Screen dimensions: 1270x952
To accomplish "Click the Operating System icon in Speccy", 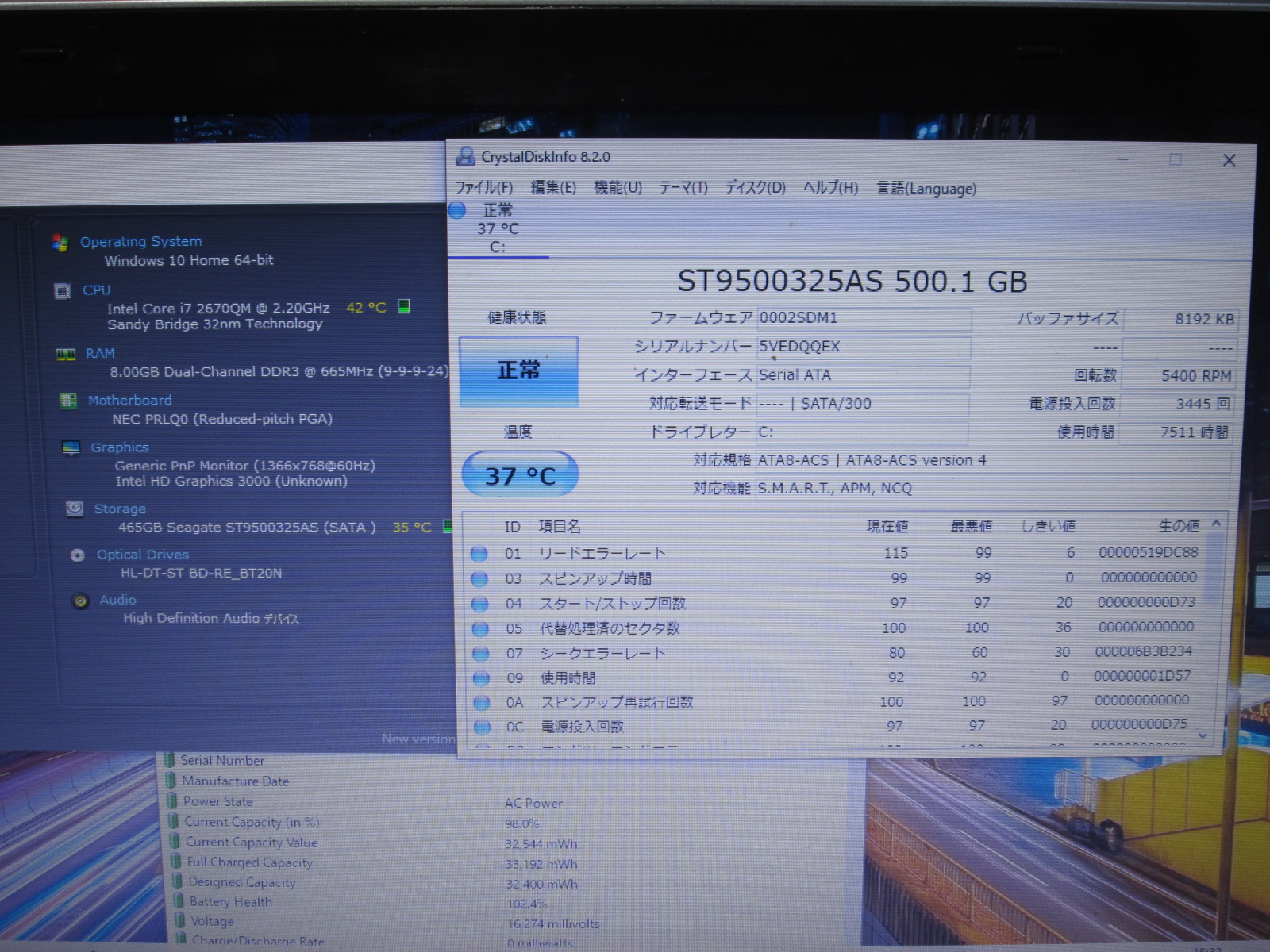I will [60, 243].
